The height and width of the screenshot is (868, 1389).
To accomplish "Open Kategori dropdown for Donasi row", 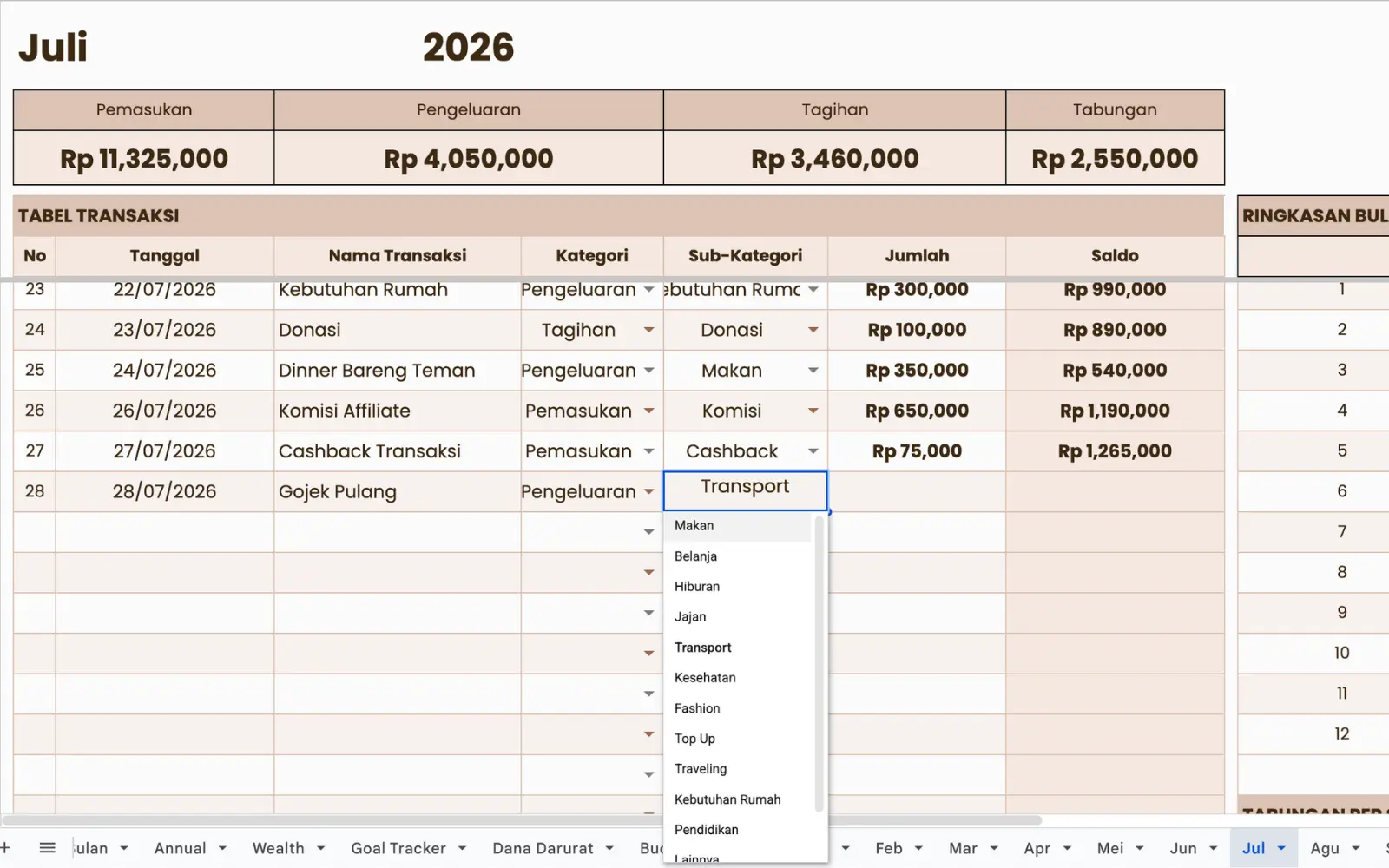I will (x=648, y=330).
